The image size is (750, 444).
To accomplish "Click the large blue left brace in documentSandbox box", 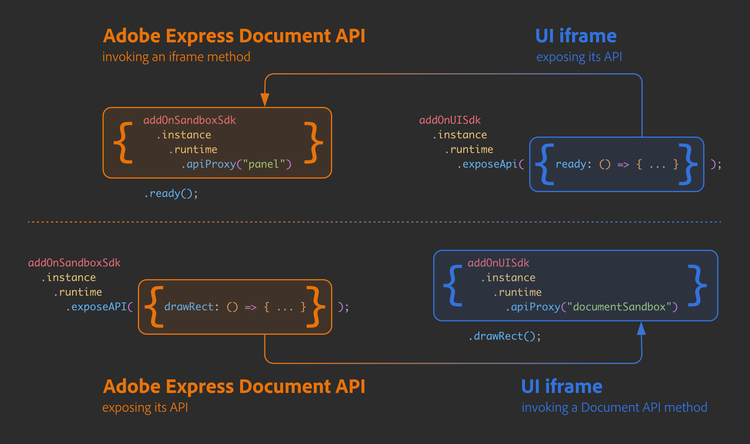I will [454, 284].
